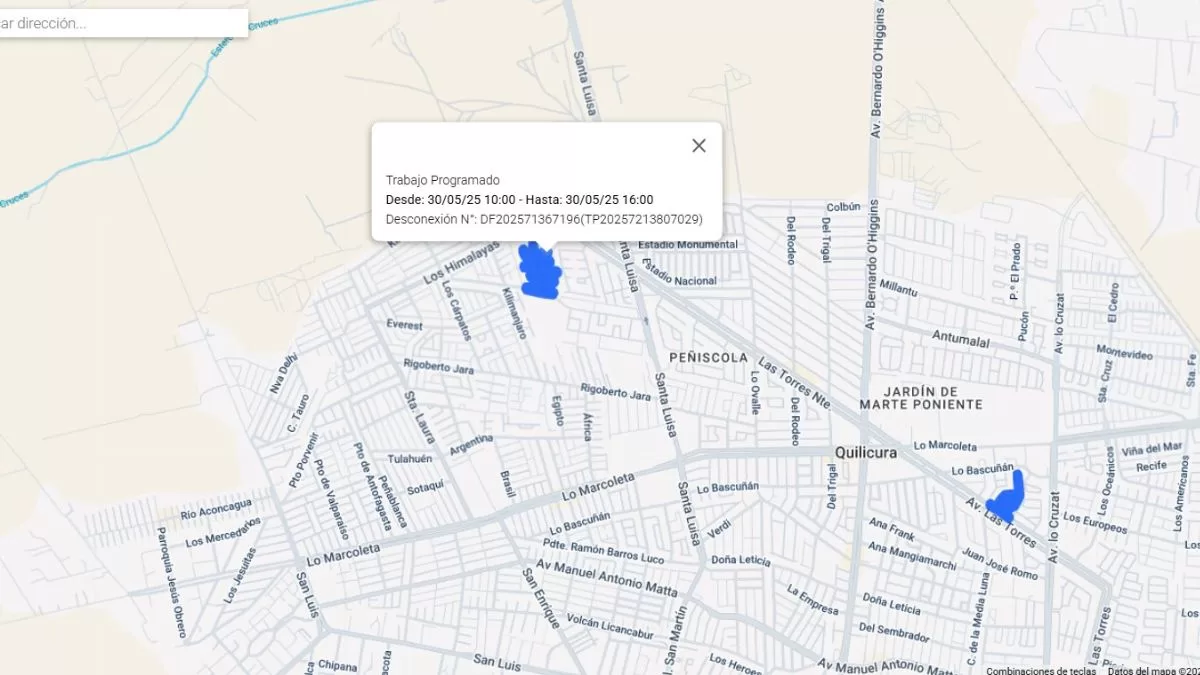Click the Everest street label
The height and width of the screenshot is (675, 1200).
click(x=404, y=325)
